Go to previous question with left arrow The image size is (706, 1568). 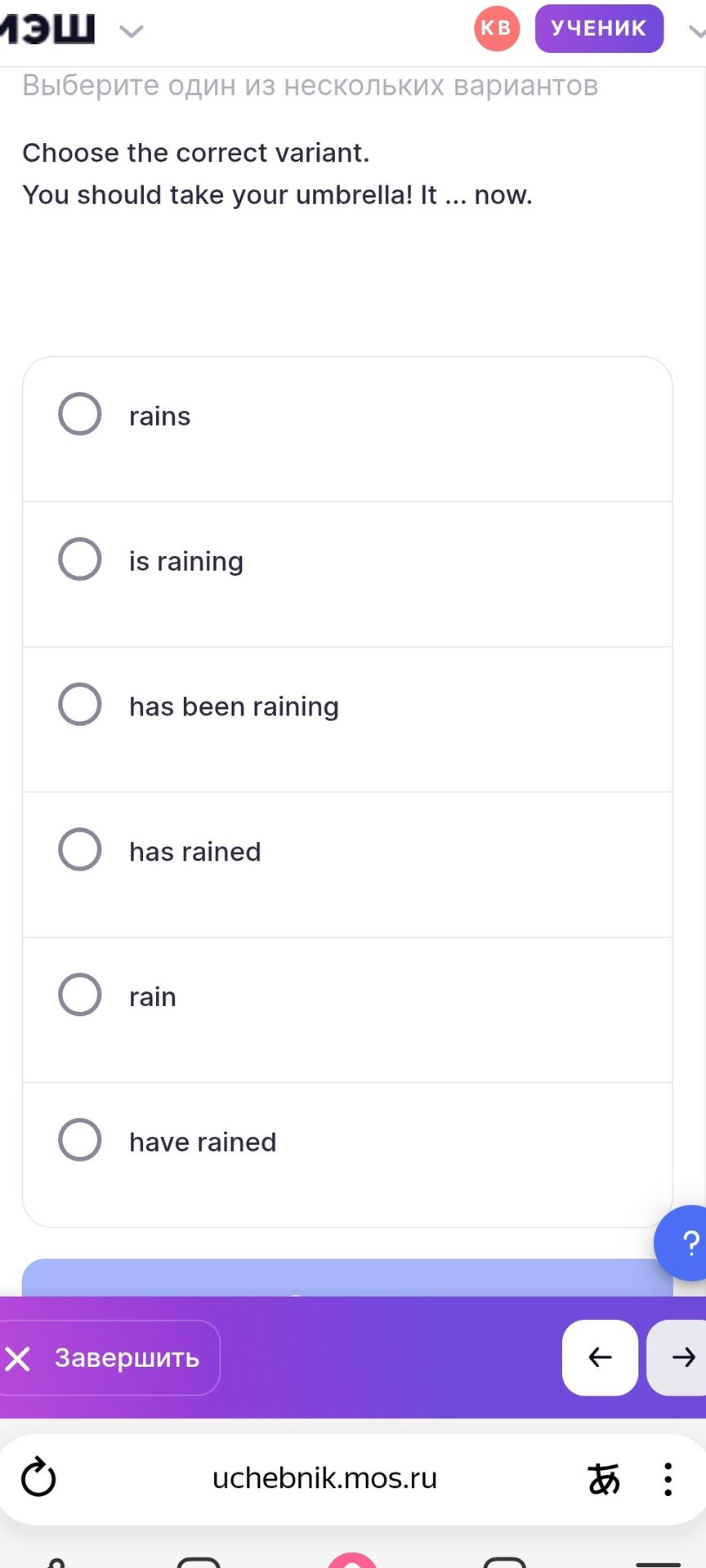pos(600,1357)
